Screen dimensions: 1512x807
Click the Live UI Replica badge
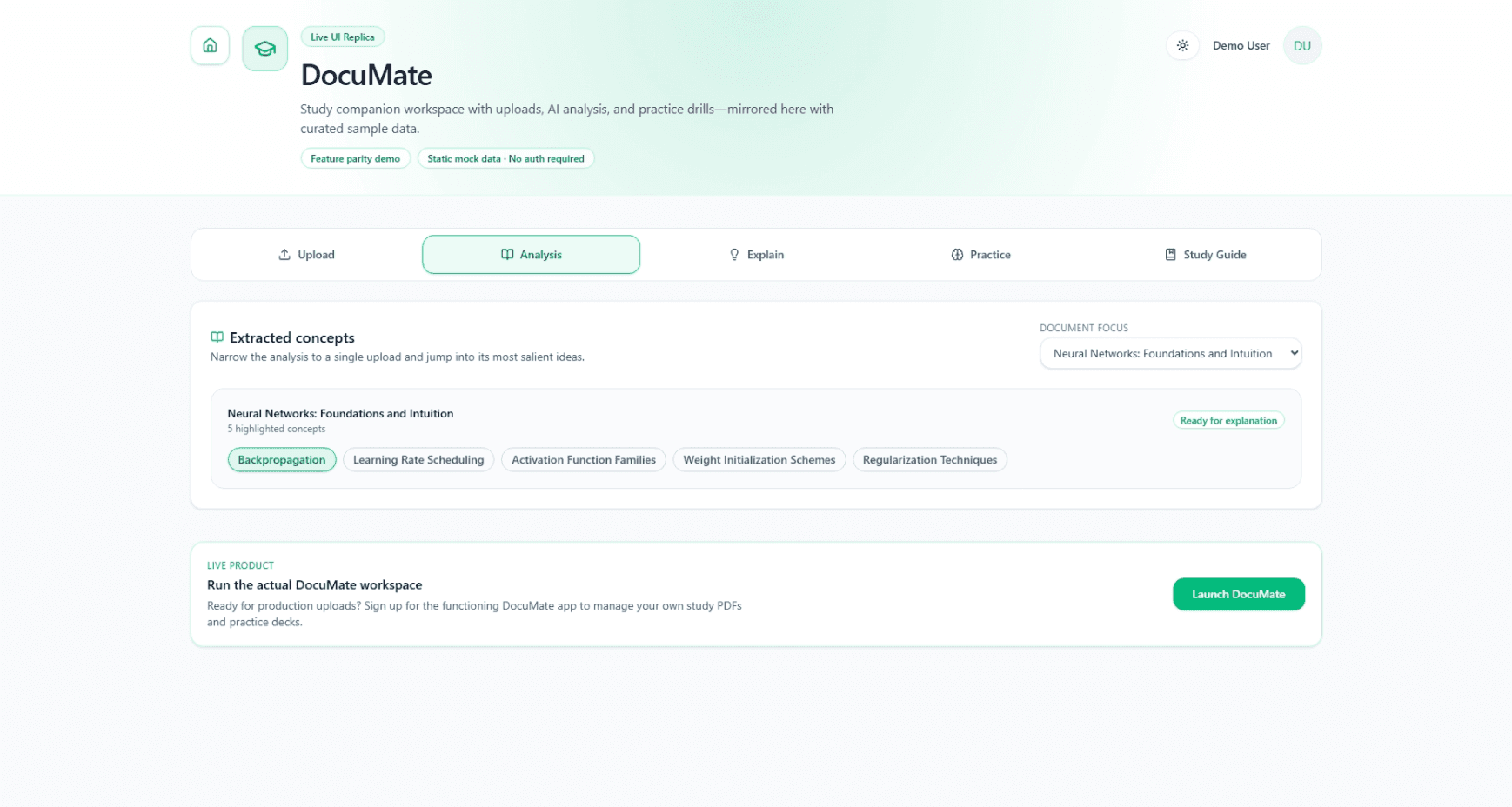[x=342, y=37]
